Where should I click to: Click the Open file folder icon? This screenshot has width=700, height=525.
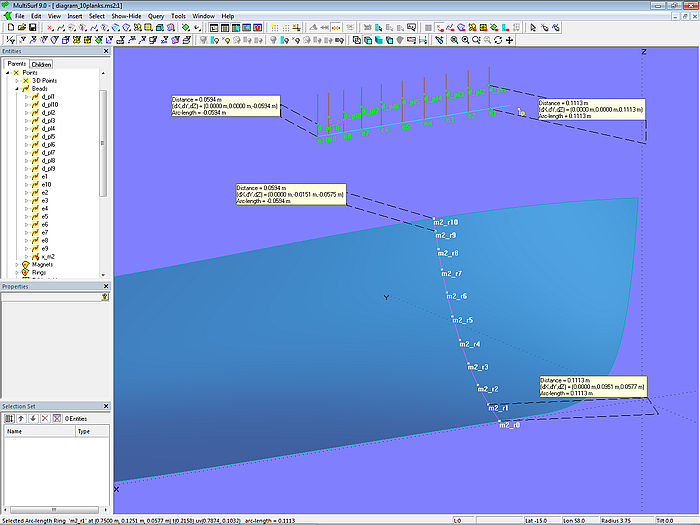coord(21,28)
